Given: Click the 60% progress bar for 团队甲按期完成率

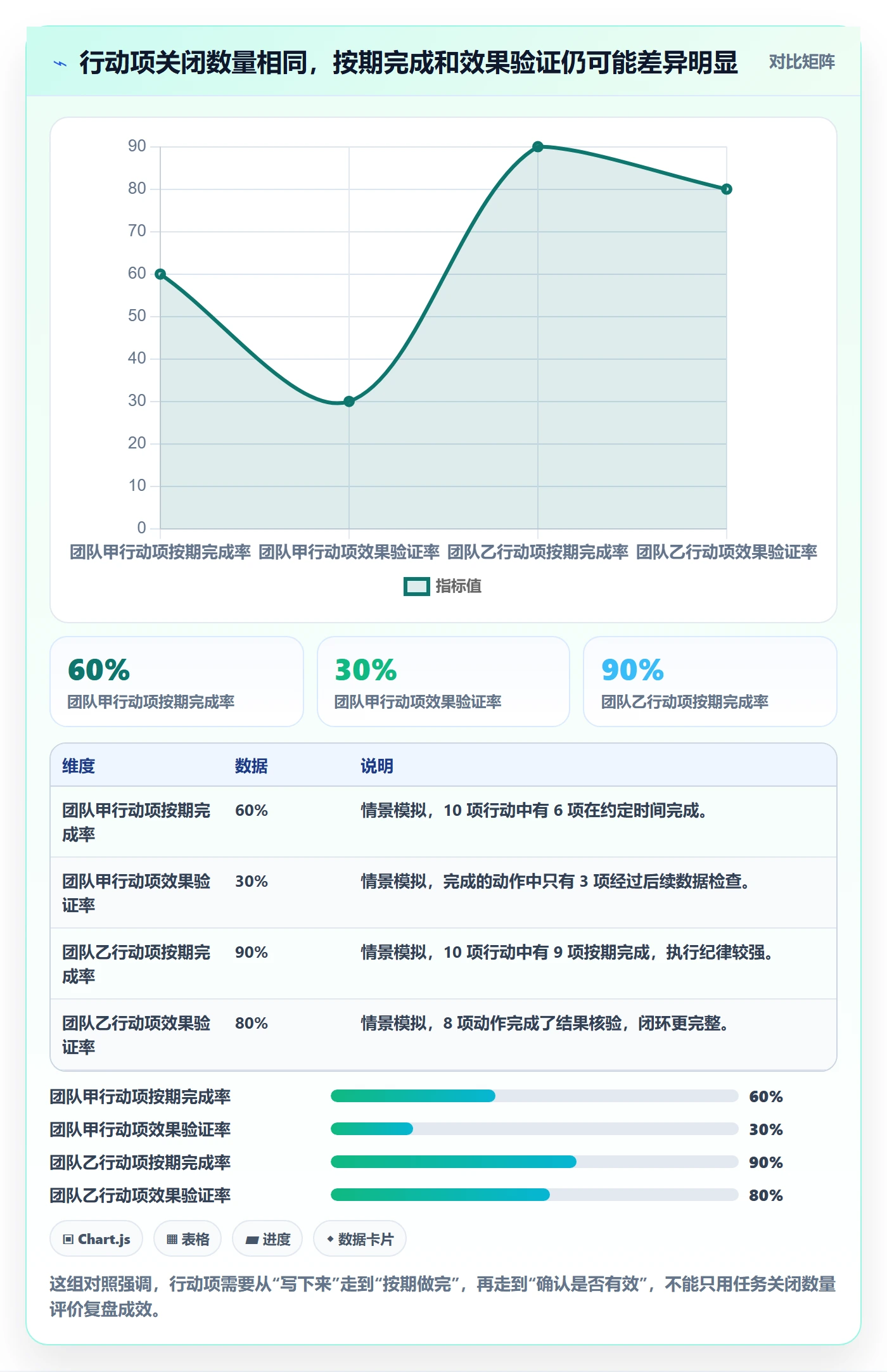Looking at the screenshot, I should (535, 1096).
